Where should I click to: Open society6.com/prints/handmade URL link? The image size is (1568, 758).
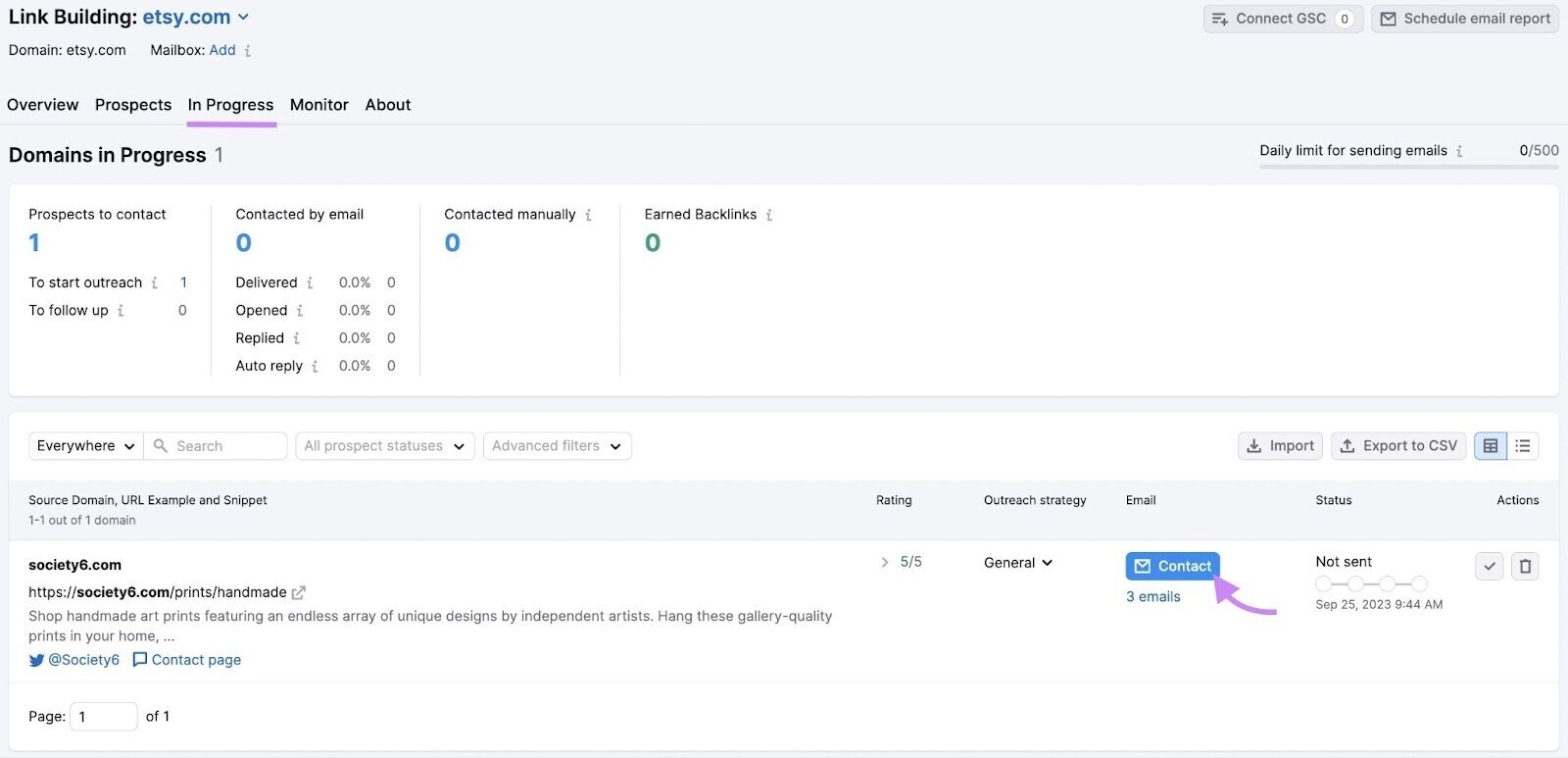click(x=158, y=592)
